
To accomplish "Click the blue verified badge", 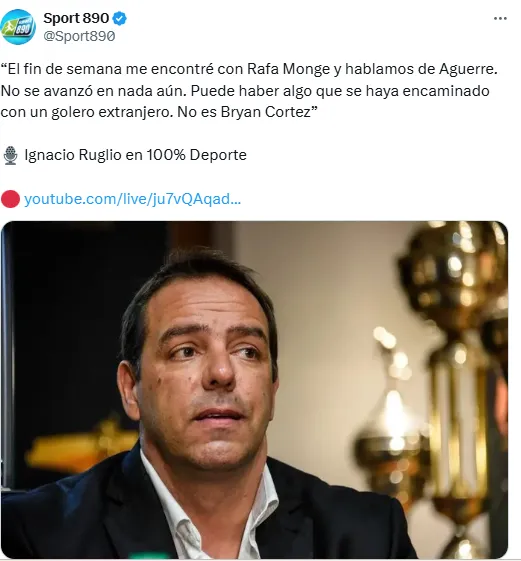I will [x=120, y=18].
